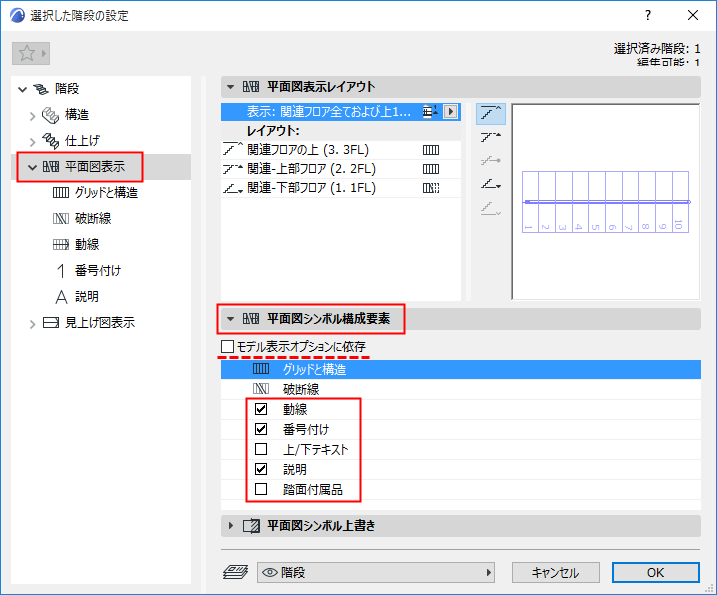Select the 表示: 関連フロア全ておよび上1 row
This screenshot has width=717, height=595.
(x=341, y=112)
